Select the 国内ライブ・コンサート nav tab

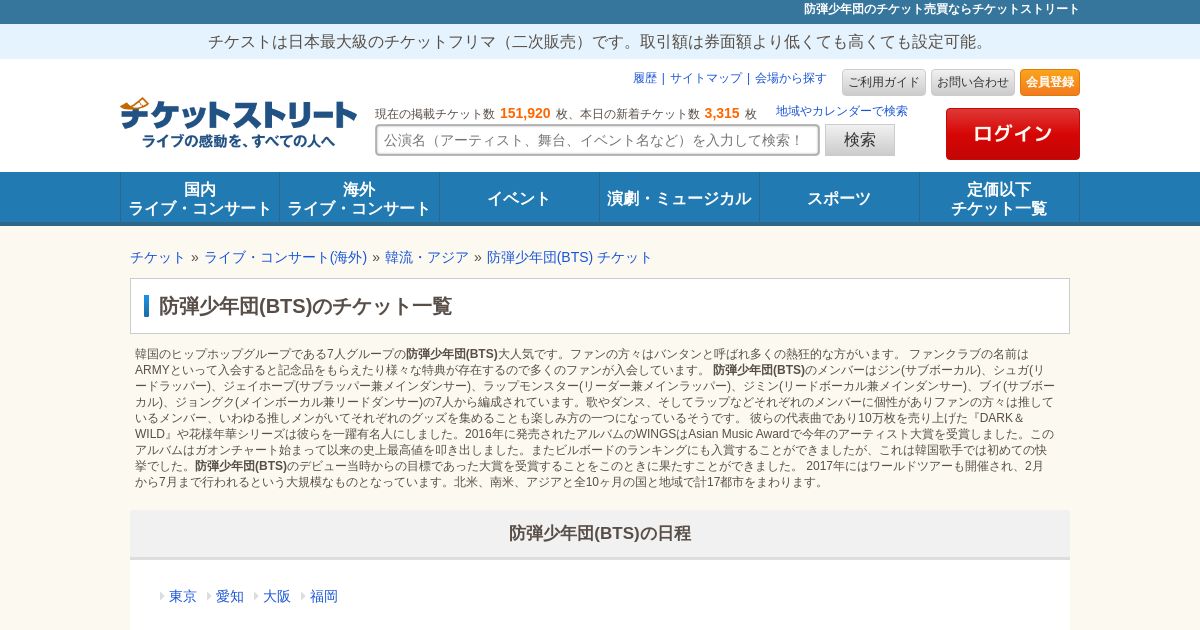[200, 198]
